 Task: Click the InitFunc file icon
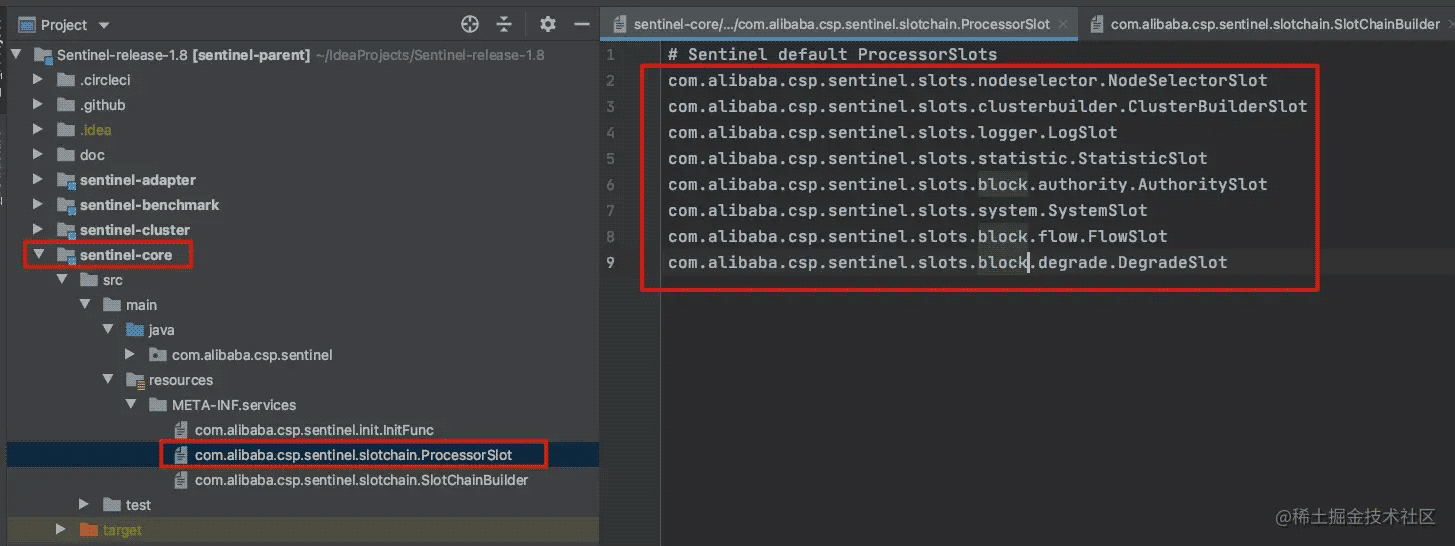pos(181,430)
